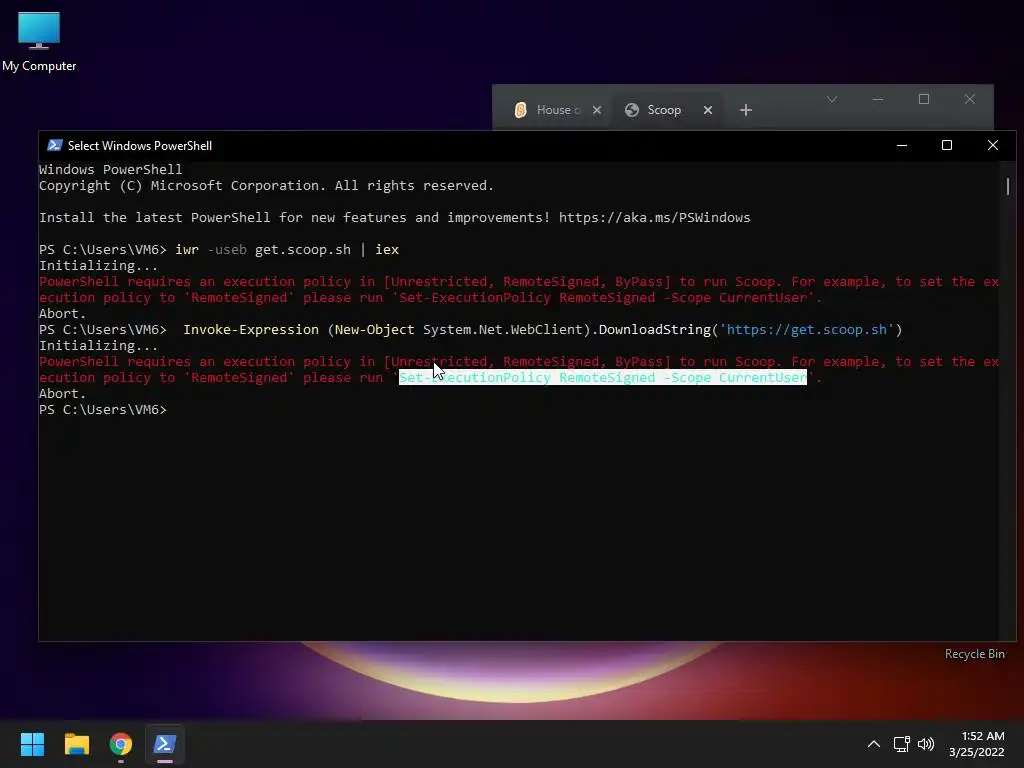This screenshot has width=1024, height=768.
Task: Minimize the browser window
Action: tap(878, 99)
